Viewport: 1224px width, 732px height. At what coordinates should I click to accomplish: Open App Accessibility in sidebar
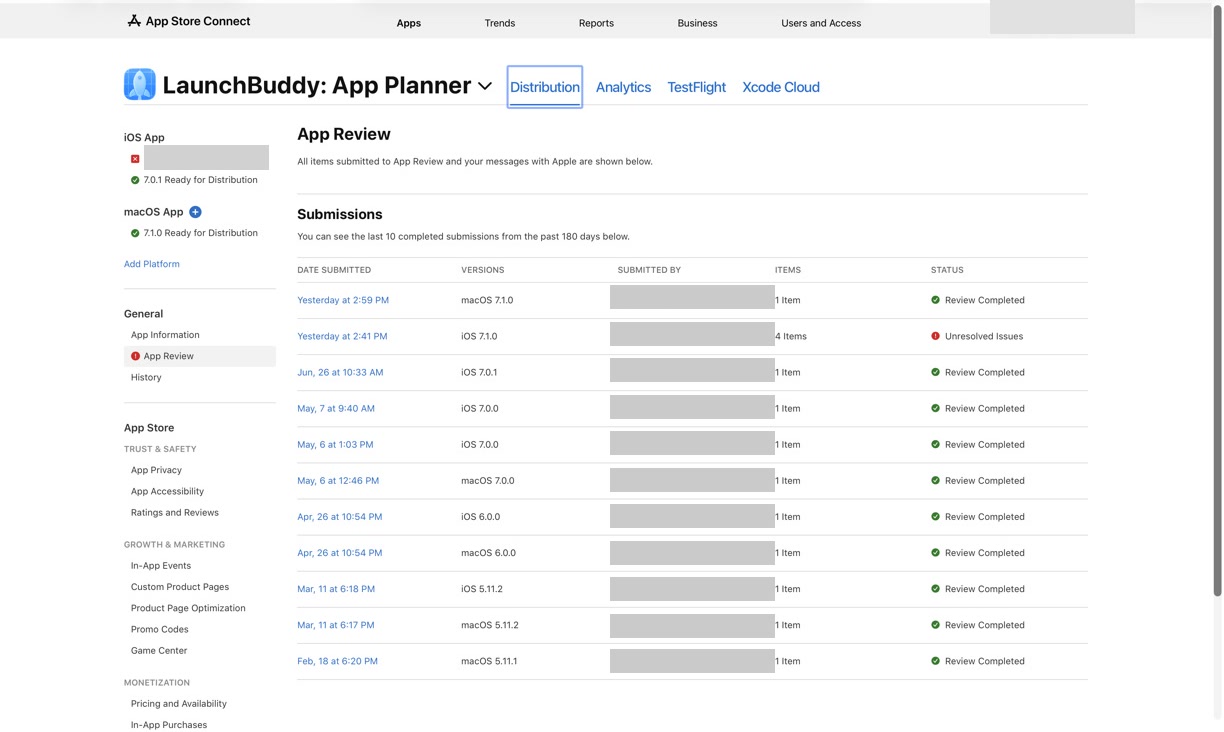coord(167,491)
